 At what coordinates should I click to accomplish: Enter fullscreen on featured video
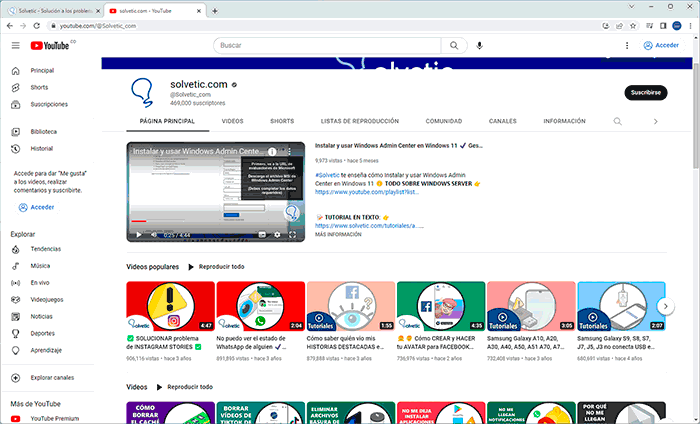[292, 235]
